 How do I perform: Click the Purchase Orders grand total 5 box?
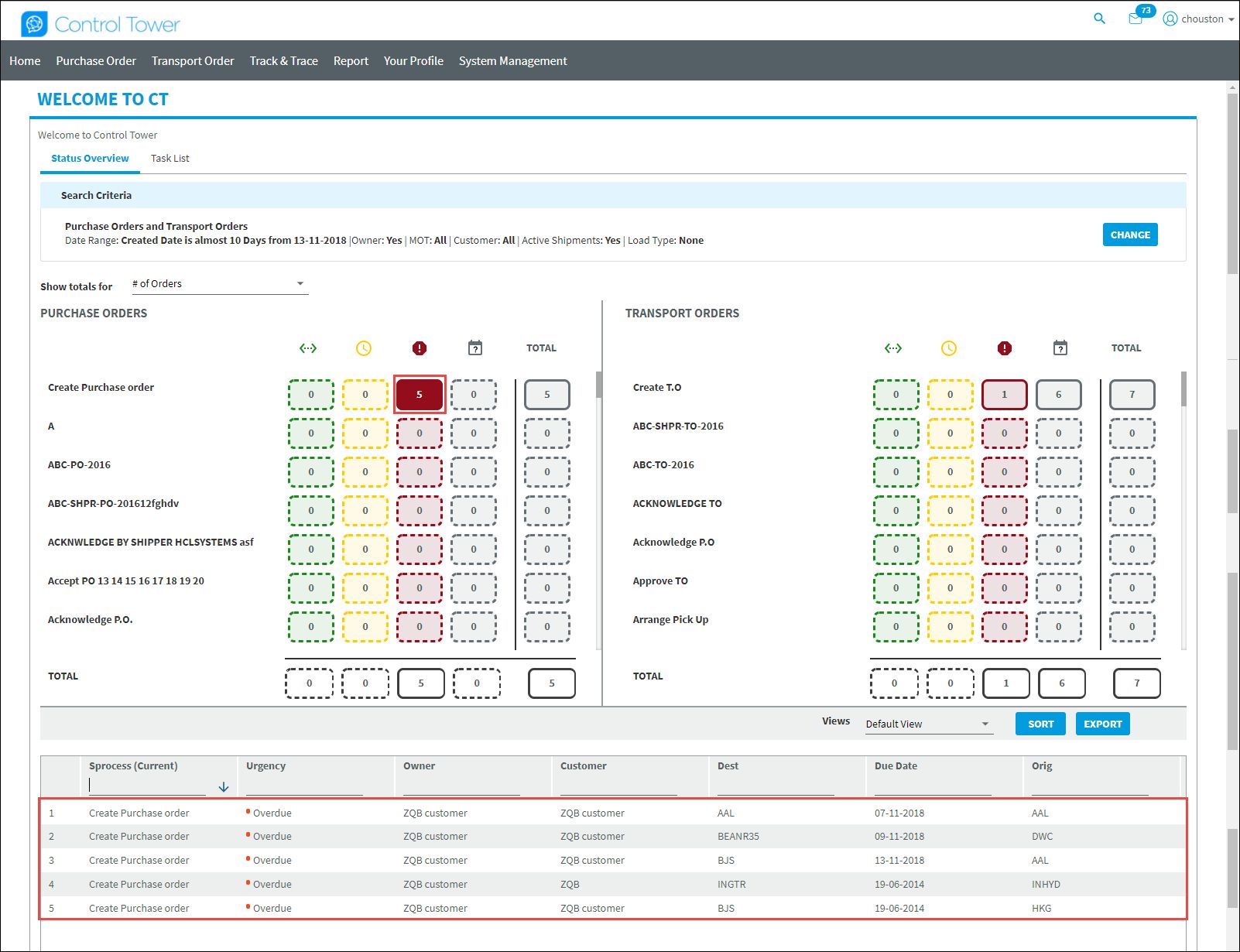(552, 683)
